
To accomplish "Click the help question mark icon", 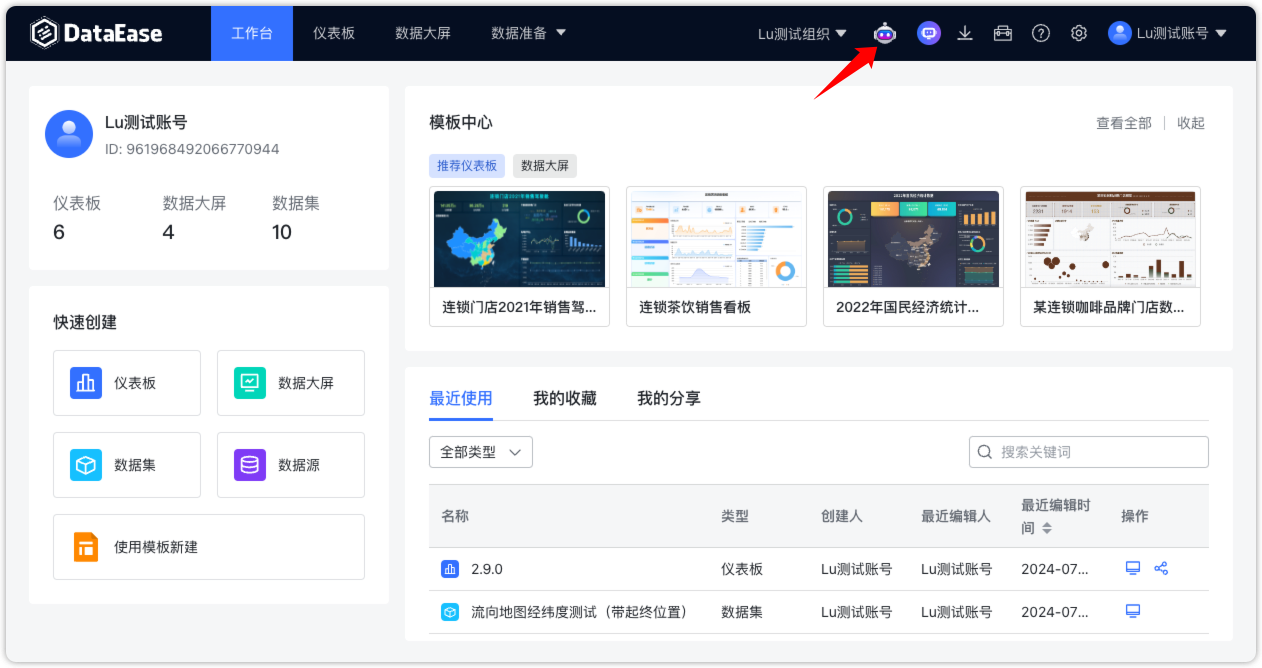I will tap(1040, 32).
